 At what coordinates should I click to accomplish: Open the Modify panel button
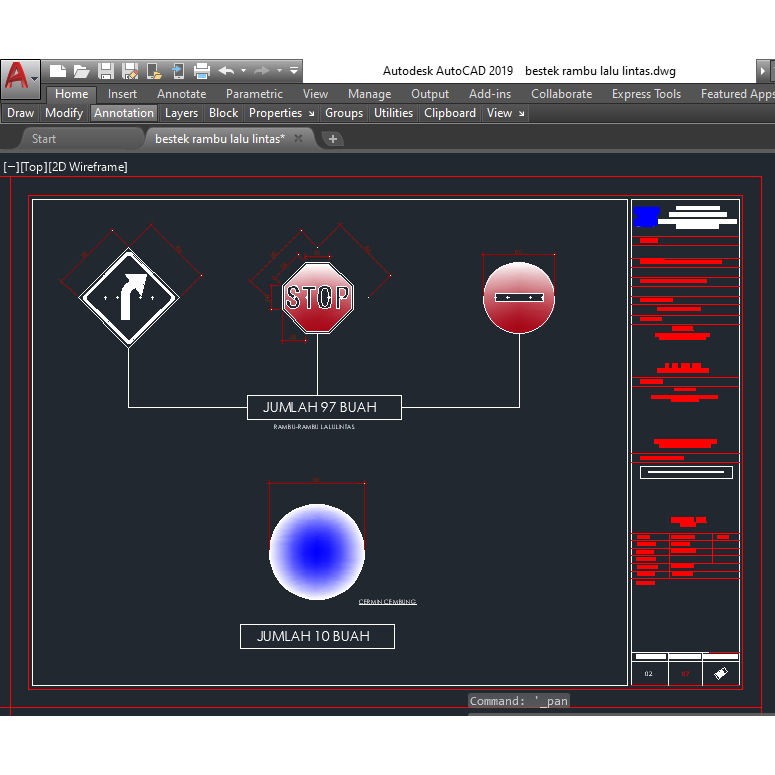[64, 113]
